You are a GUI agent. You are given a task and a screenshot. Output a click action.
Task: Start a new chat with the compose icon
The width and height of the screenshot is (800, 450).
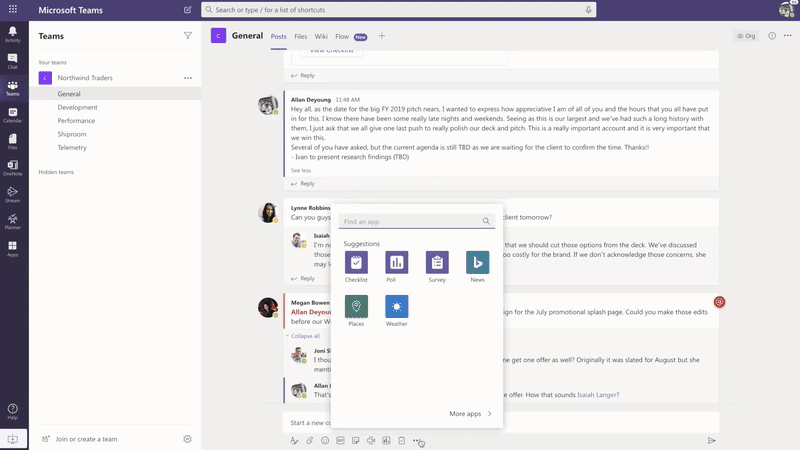[x=188, y=10]
